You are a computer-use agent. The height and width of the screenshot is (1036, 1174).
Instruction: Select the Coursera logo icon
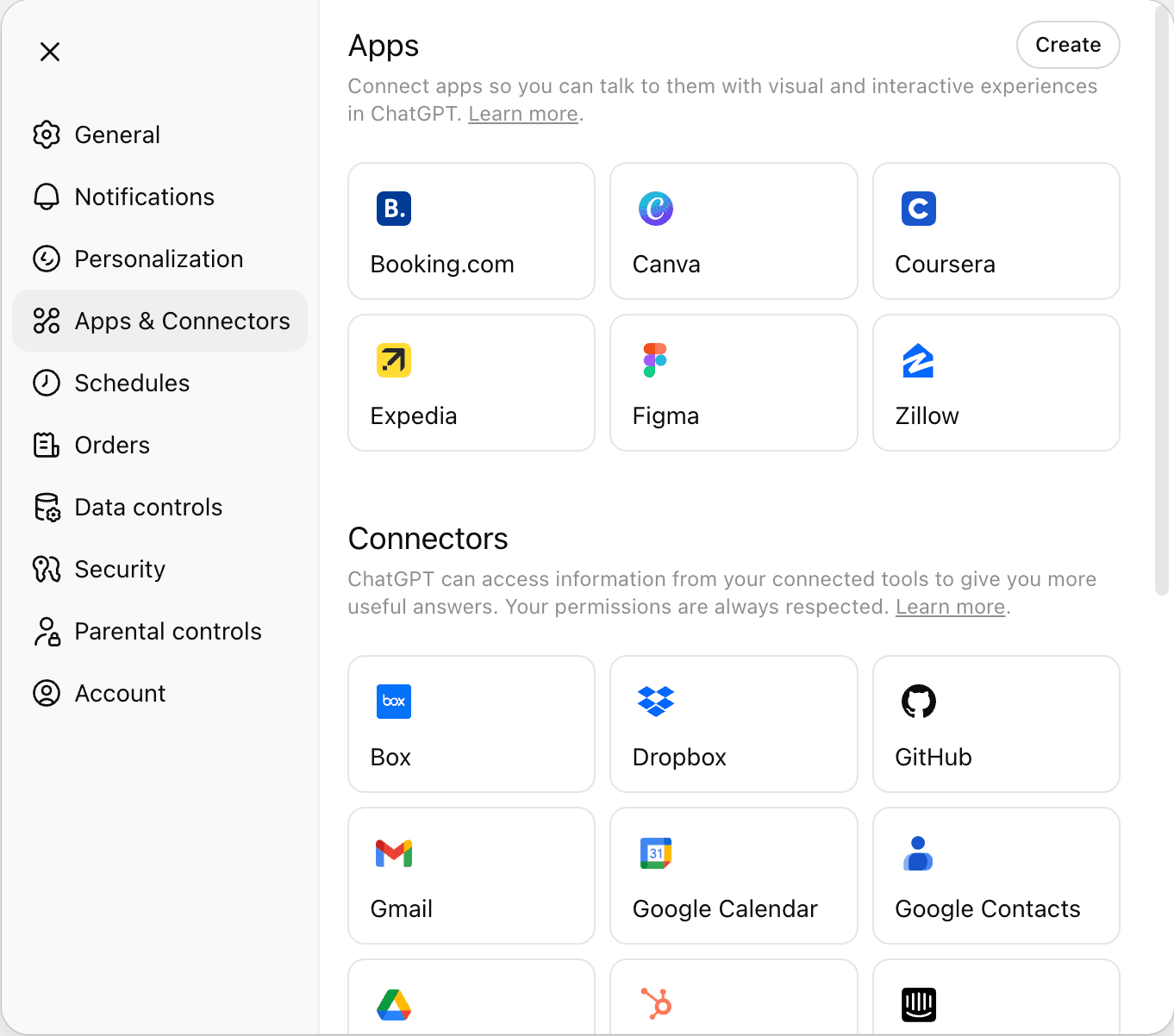[919, 209]
